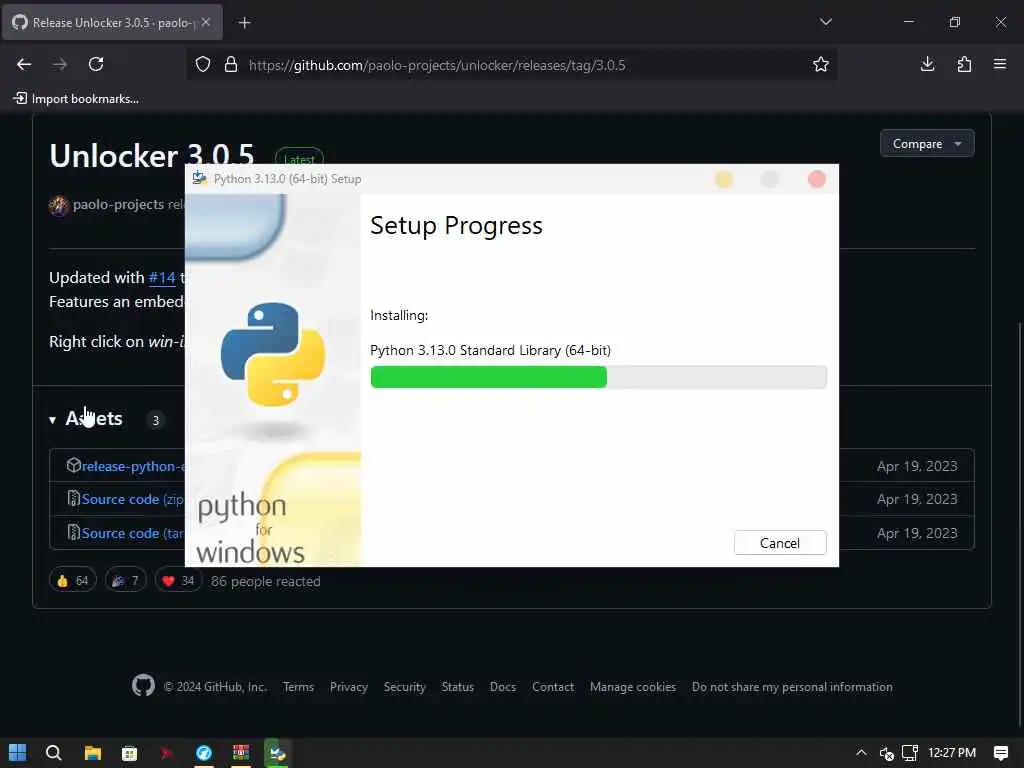The width and height of the screenshot is (1024, 768).
Task: React with party popper (7)
Action: (x=126, y=581)
